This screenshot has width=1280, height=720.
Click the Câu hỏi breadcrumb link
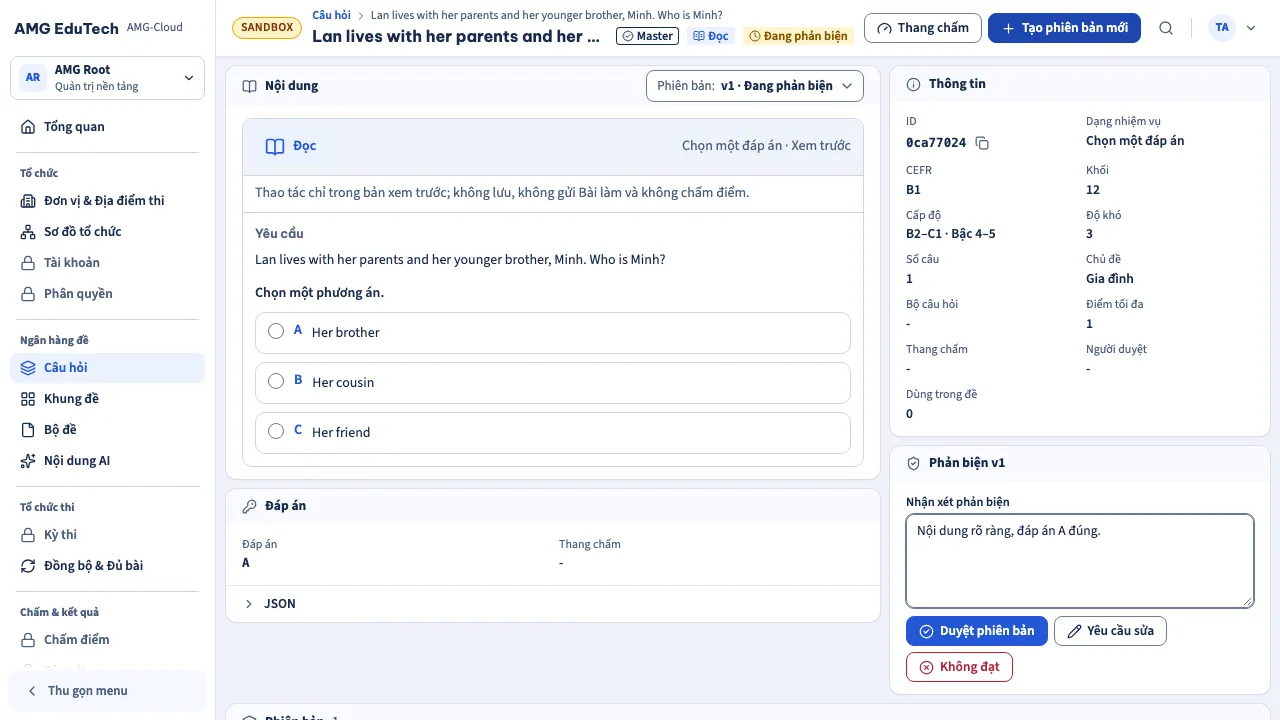point(331,15)
